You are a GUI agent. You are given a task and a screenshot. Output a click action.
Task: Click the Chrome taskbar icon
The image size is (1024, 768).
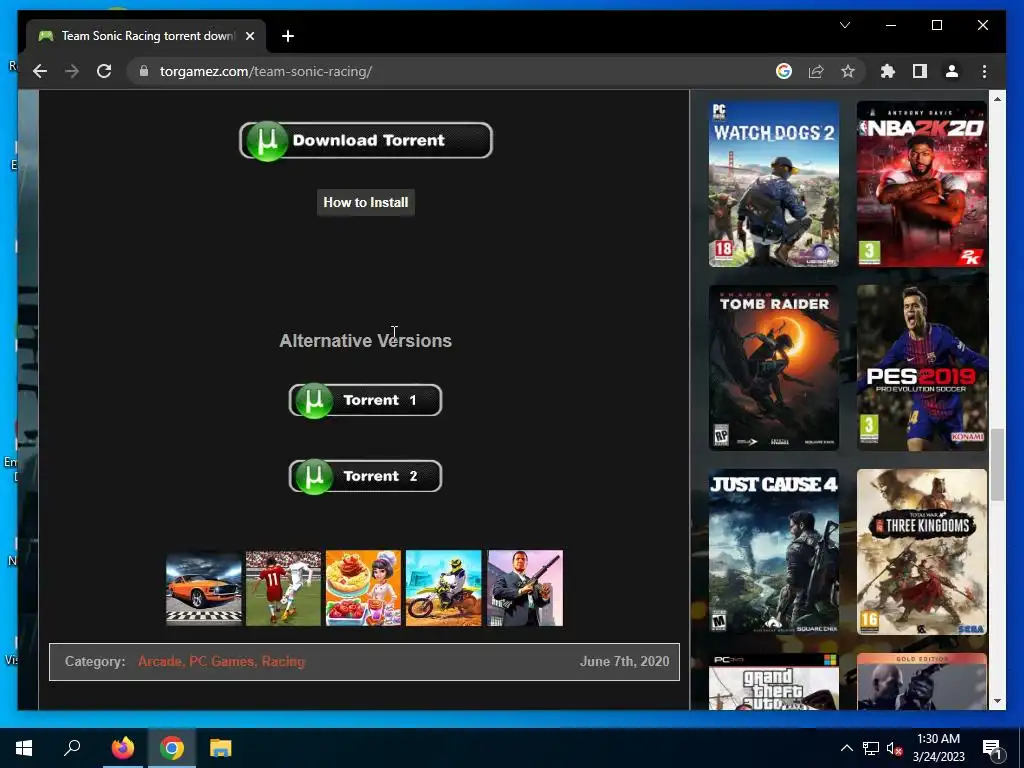(172, 748)
